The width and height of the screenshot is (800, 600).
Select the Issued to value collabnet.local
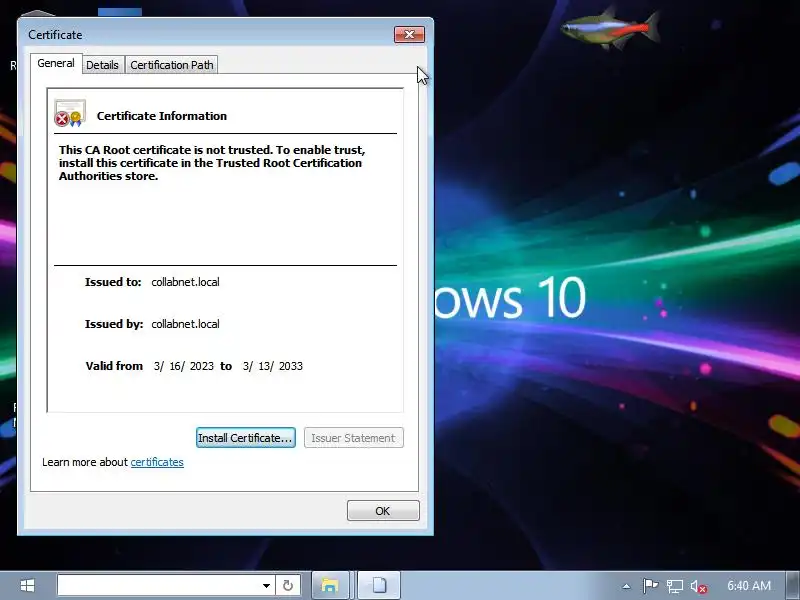(x=185, y=282)
